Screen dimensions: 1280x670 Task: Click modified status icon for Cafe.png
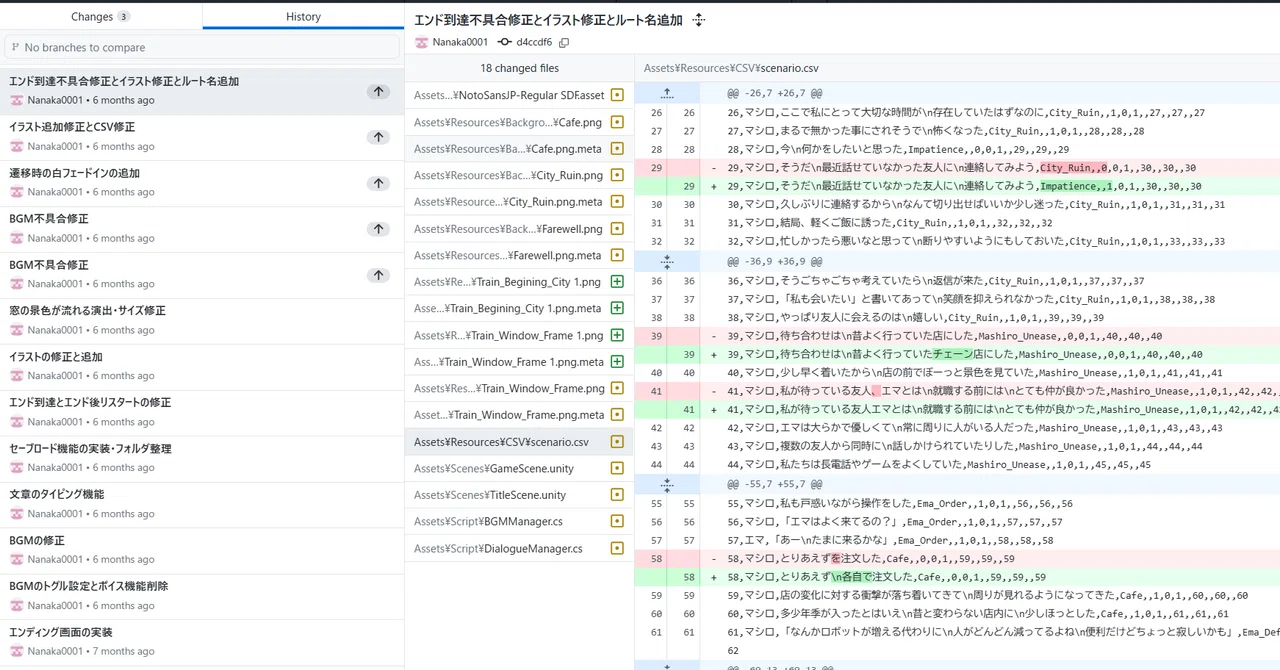(x=617, y=122)
